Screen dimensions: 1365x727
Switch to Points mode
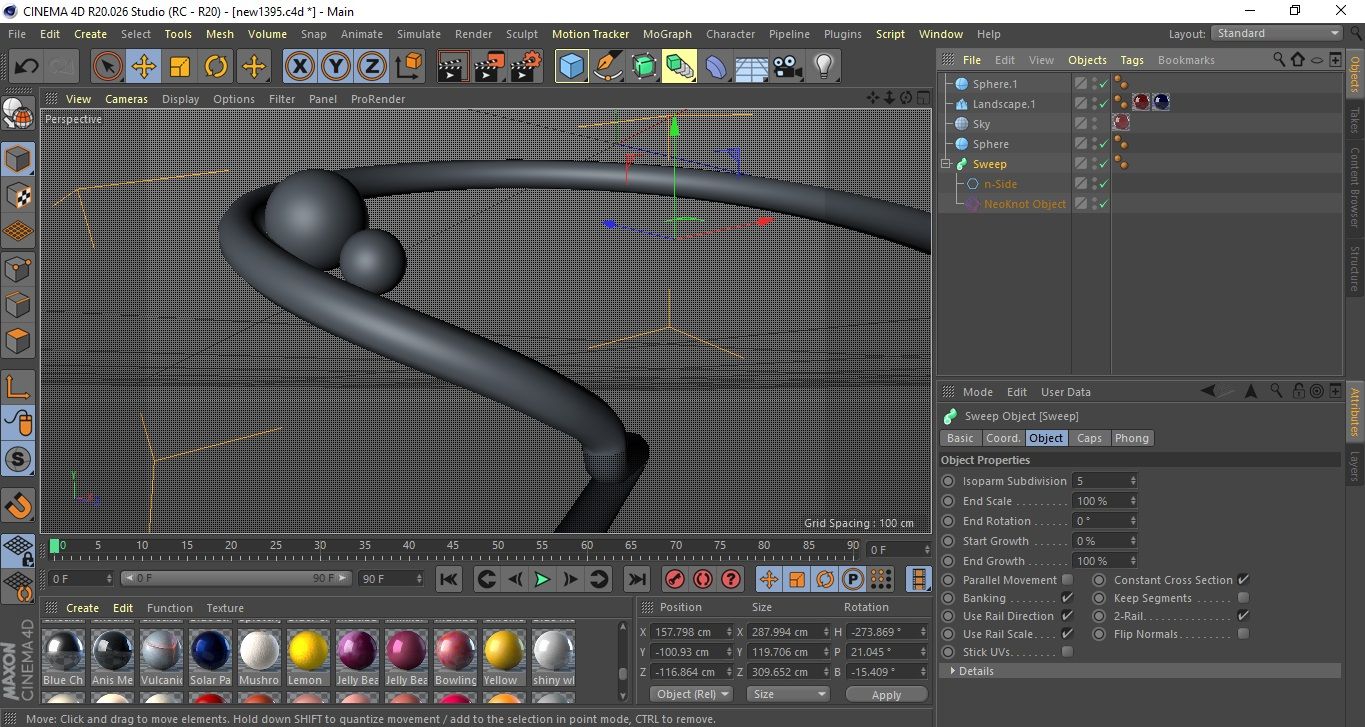pyautogui.click(x=18, y=268)
